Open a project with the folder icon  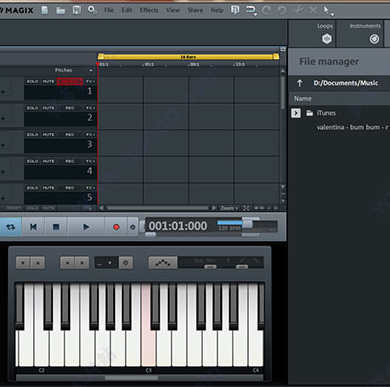click(x=60, y=11)
